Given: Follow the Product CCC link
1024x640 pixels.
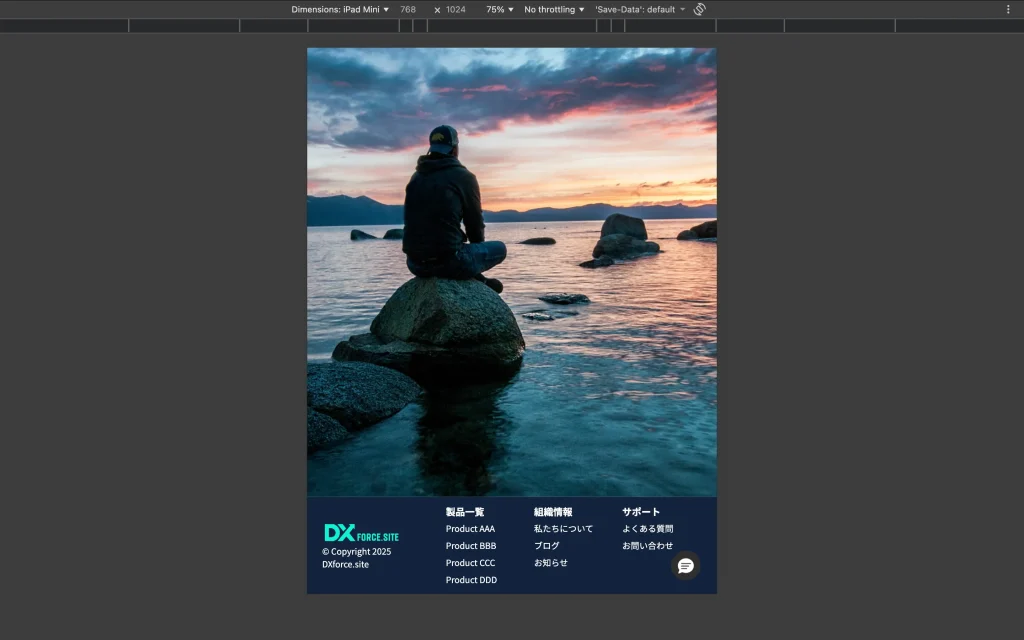Looking at the screenshot, I should pos(470,563).
